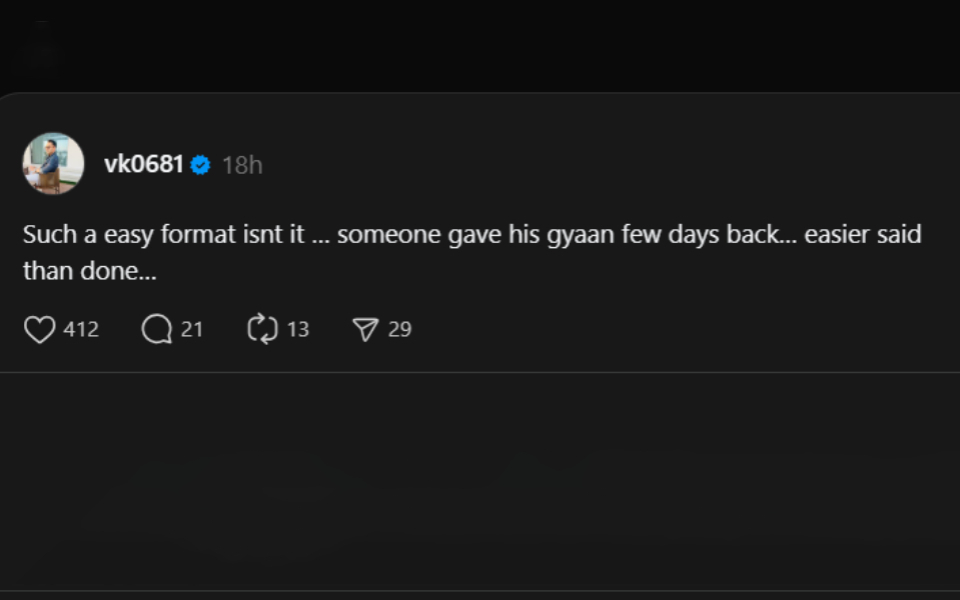Repost using the circular arrows icon
The height and width of the screenshot is (600, 960).
pyautogui.click(x=262, y=329)
